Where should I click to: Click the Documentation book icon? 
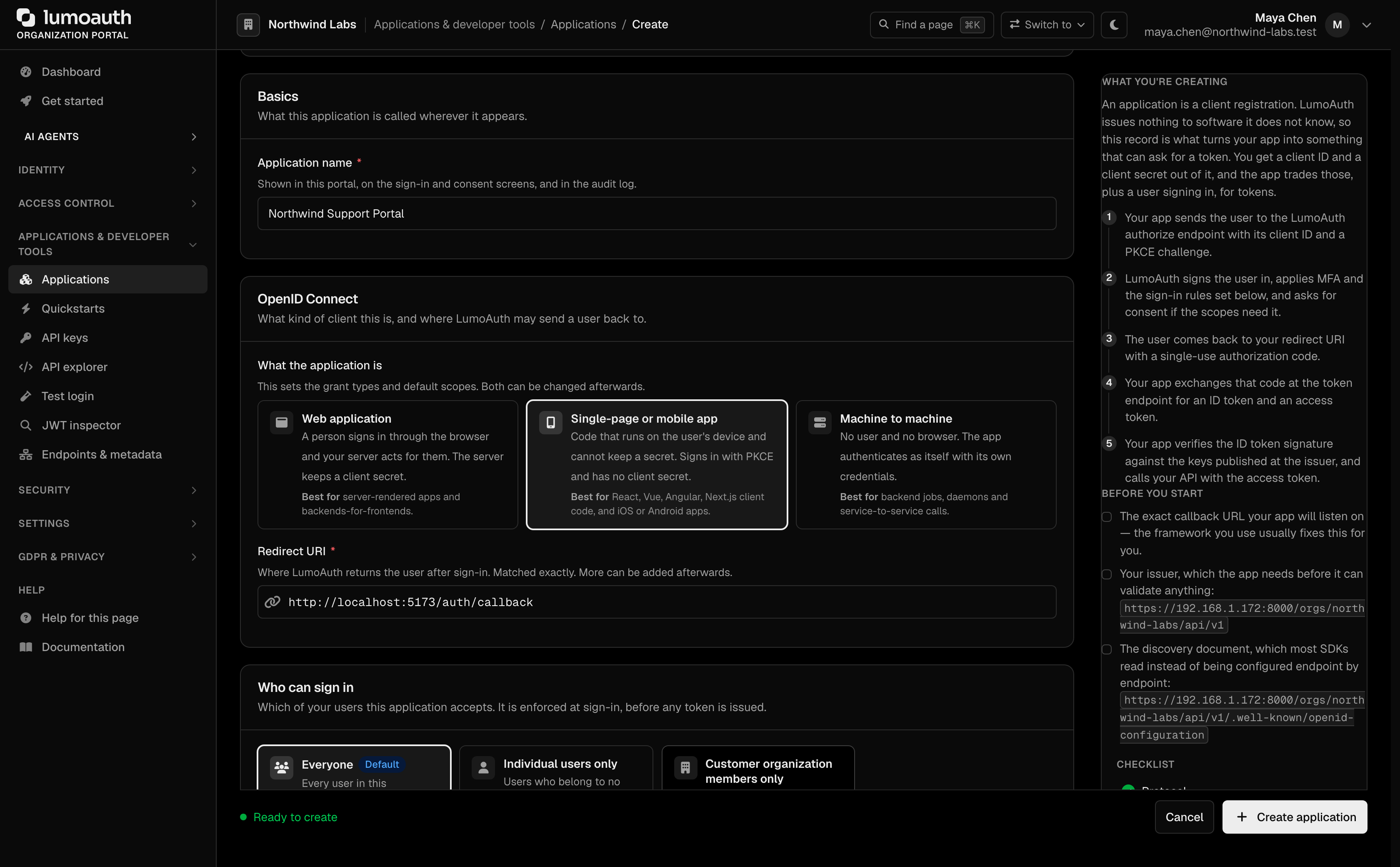point(26,647)
